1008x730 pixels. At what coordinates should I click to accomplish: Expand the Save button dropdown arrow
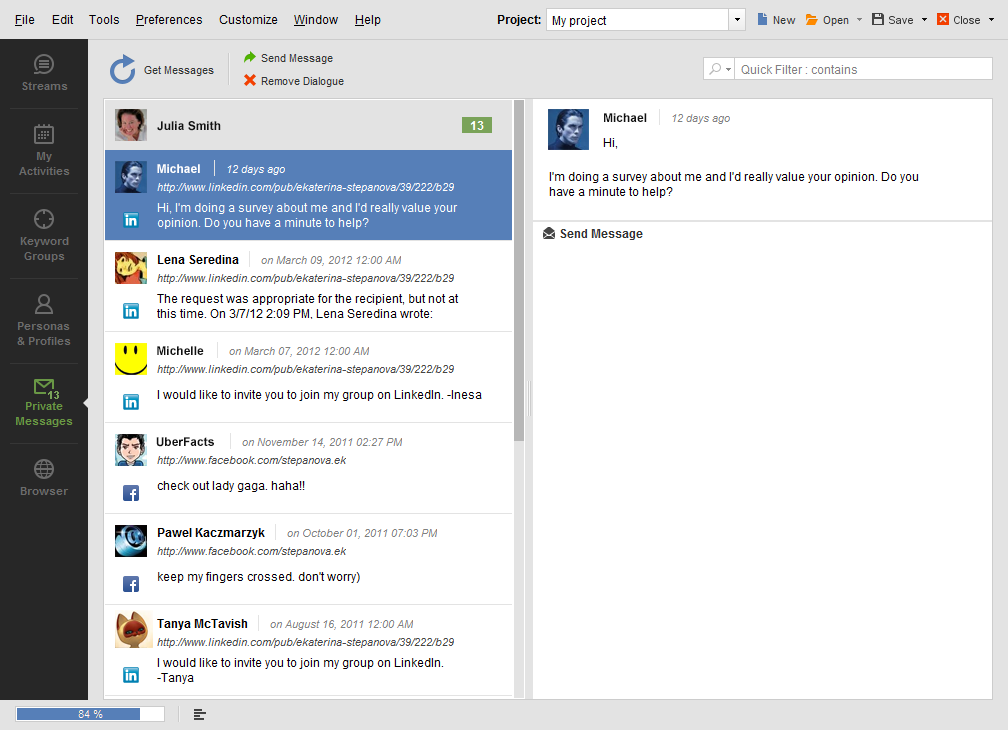[924, 20]
